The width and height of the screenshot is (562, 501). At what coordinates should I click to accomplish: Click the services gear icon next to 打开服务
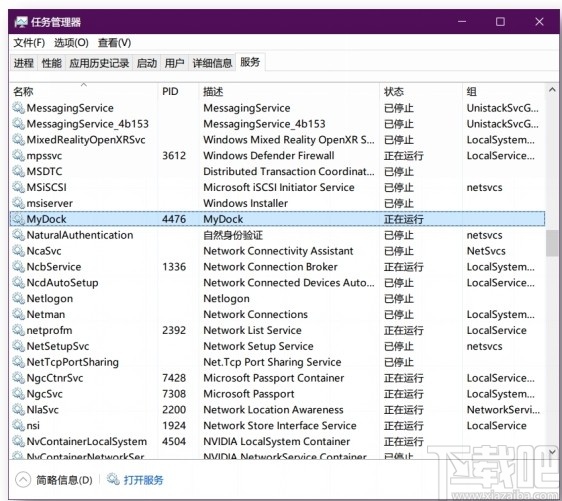point(113,479)
